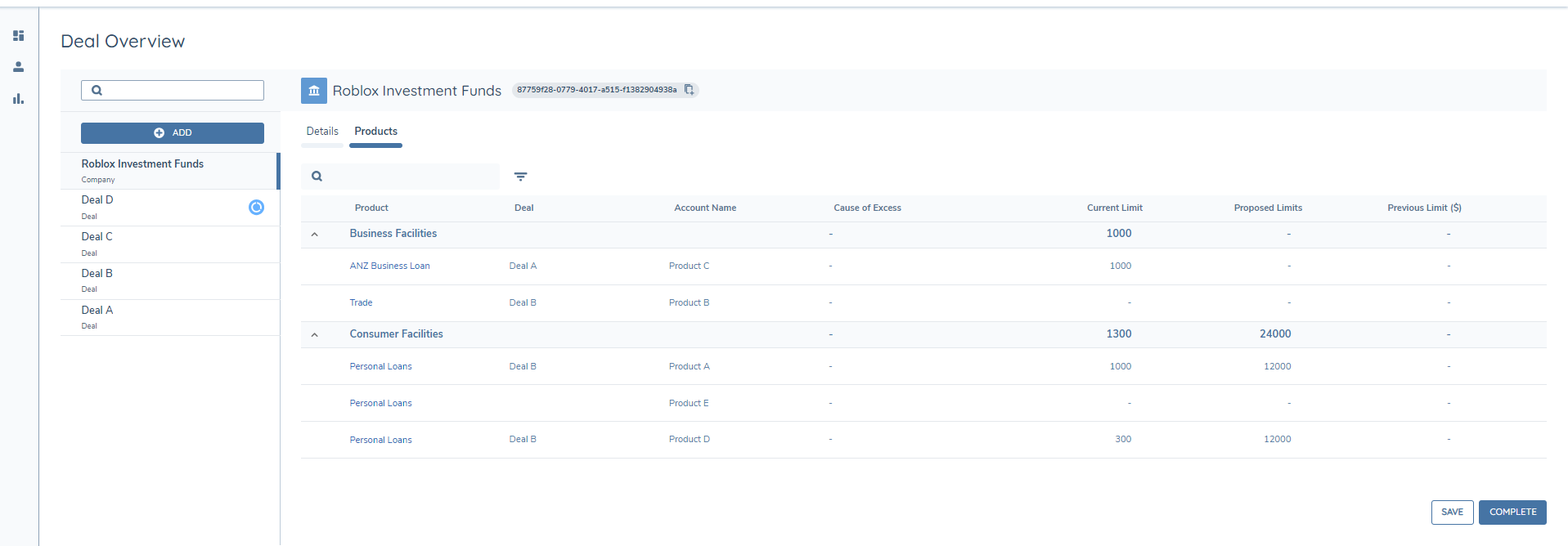The width and height of the screenshot is (1568, 546).
Task: Click the Deal D refresh status icon
Action: coord(256,208)
